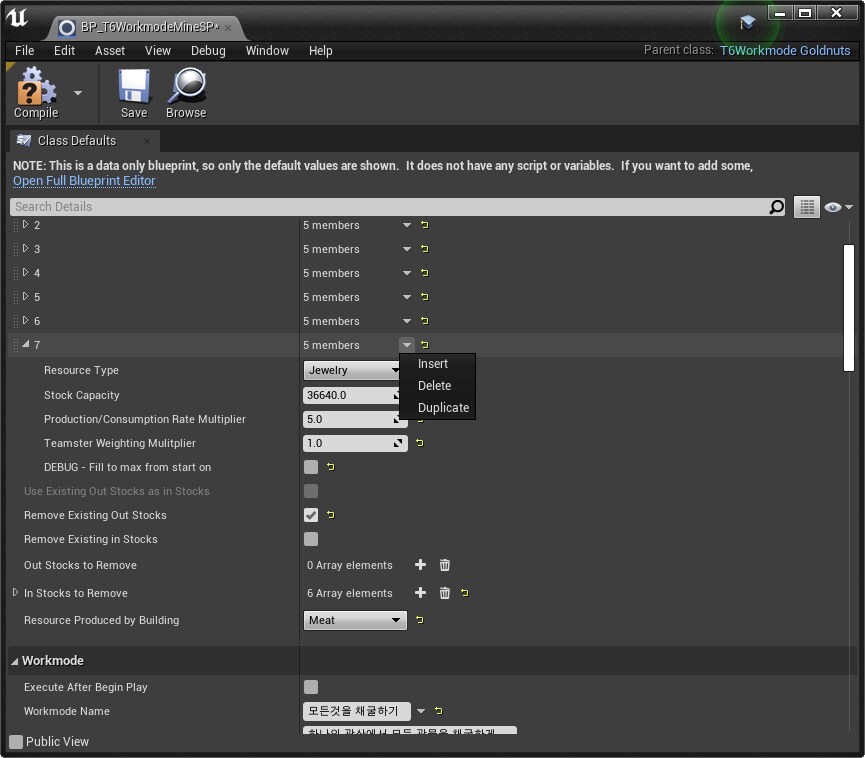The height and width of the screenshot is (758, 865).
Task: Reset element 6 to default value
Action: coord(424,321)
